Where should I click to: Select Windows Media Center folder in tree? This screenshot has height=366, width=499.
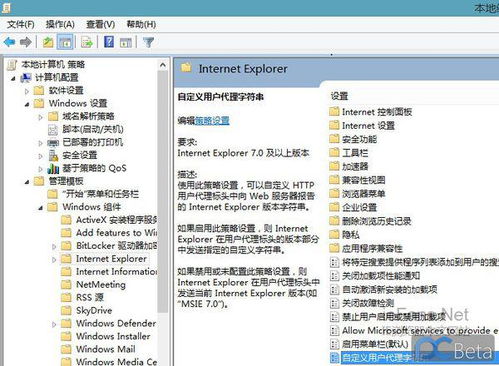pyautogui.click(x=109, y=361)
